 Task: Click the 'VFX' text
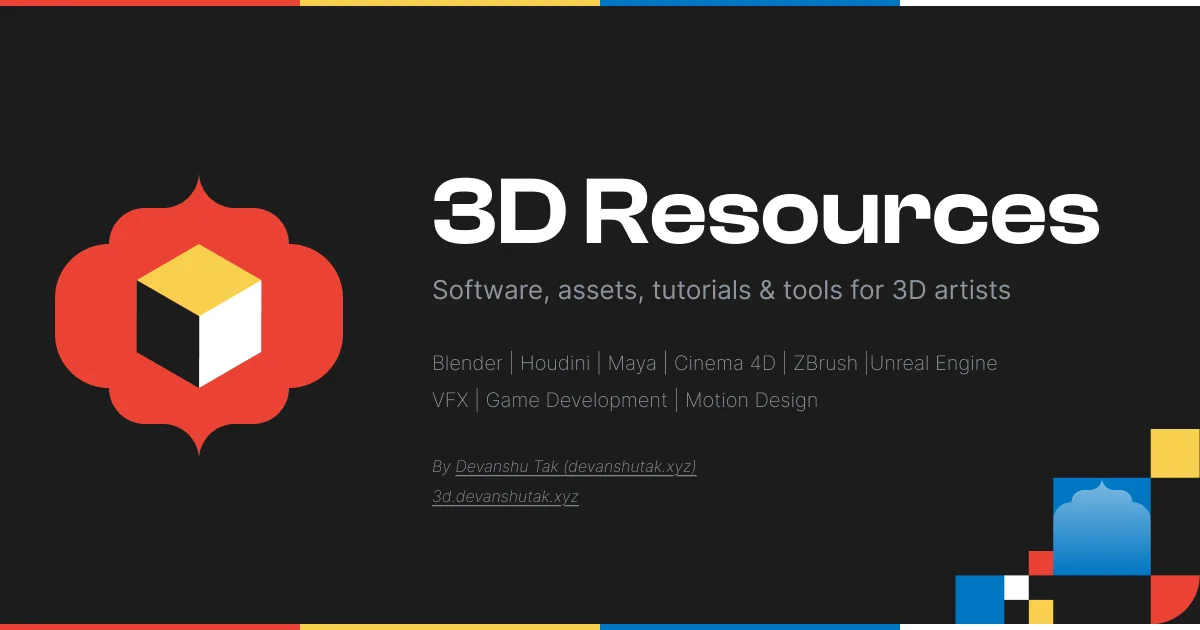click(450, 400)
